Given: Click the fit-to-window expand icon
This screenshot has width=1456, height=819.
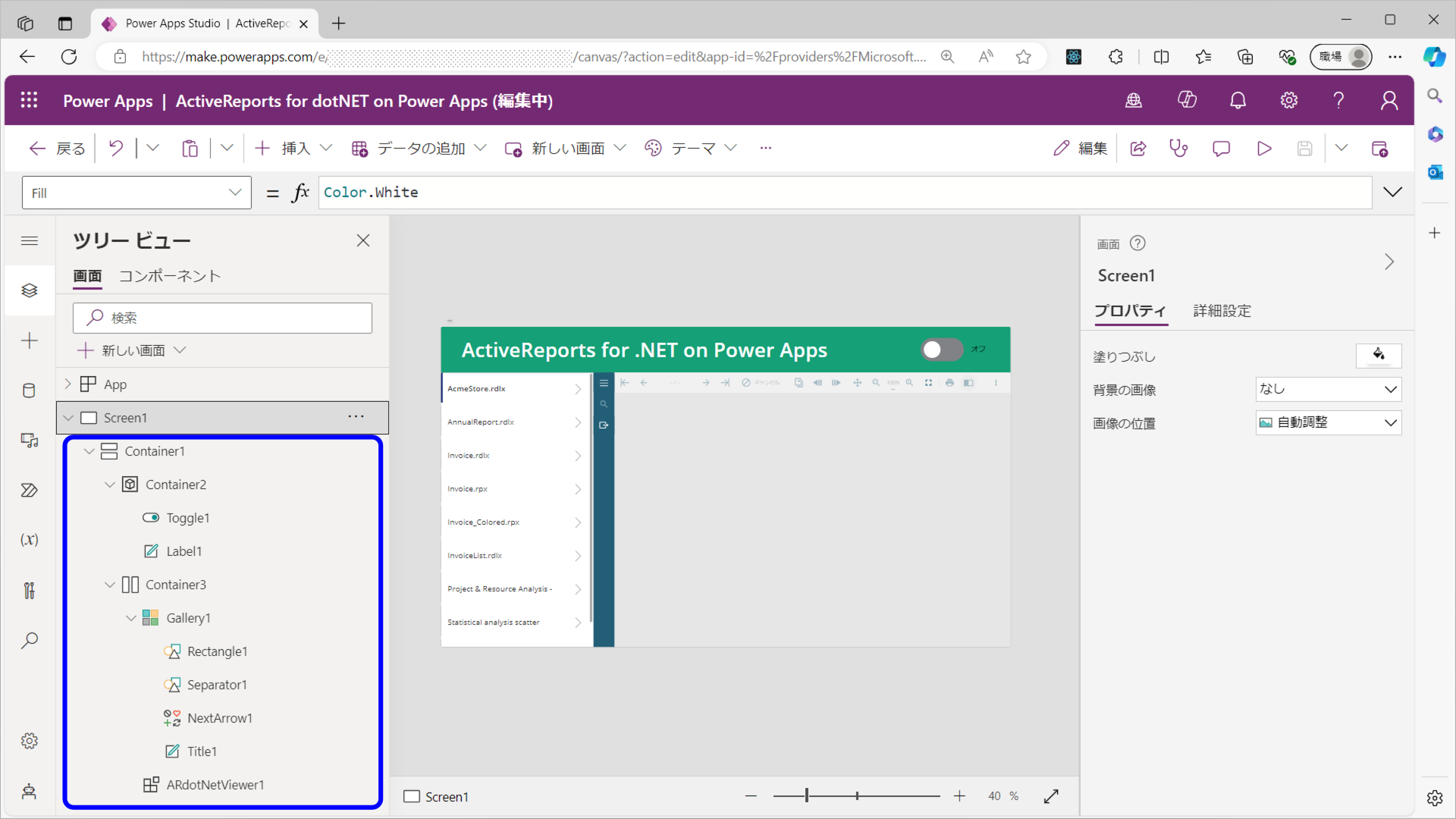Looking at the screenshot, I should pyautogui.click(x=1051, y=796).
